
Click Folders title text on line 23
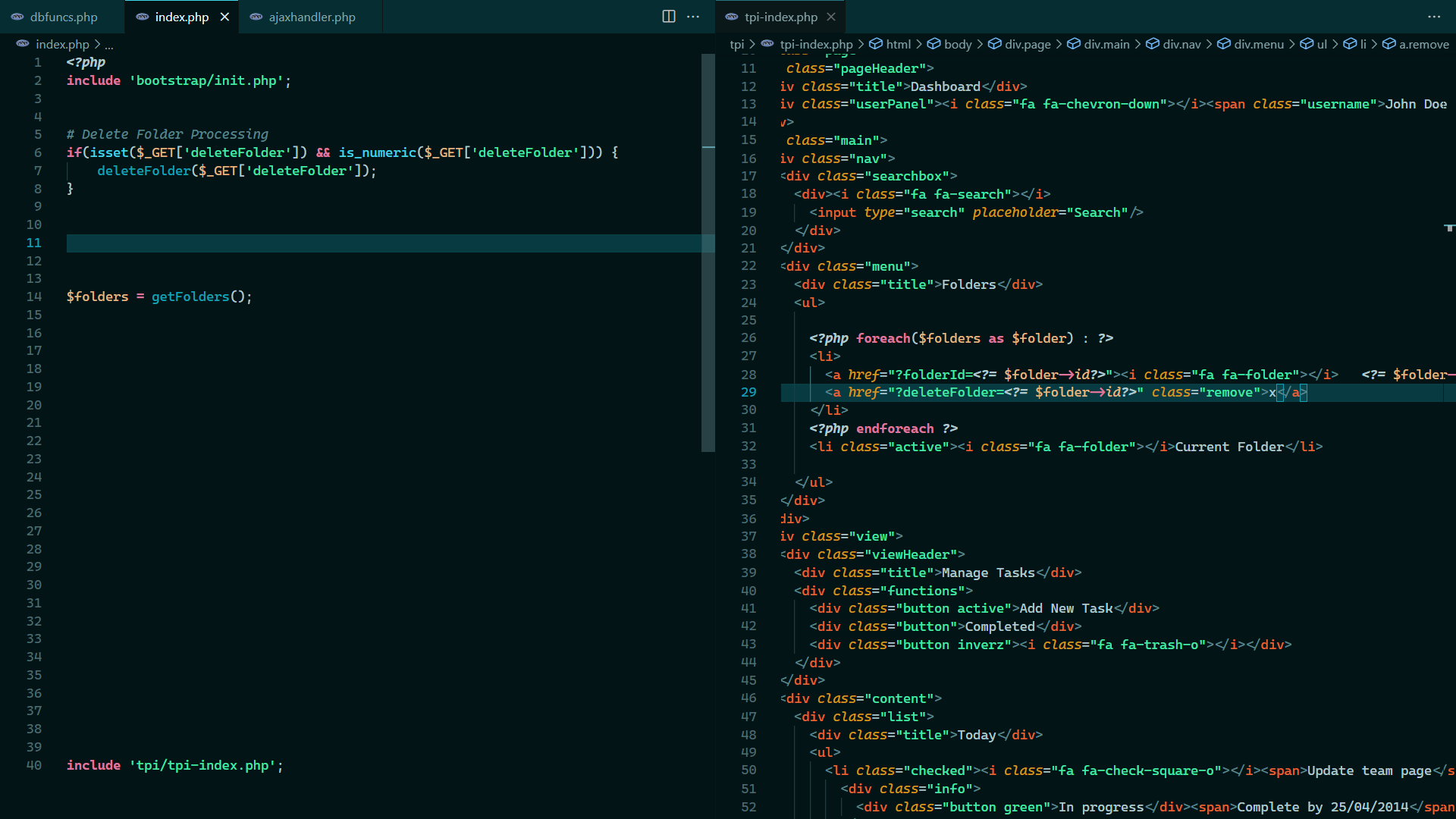968,284
